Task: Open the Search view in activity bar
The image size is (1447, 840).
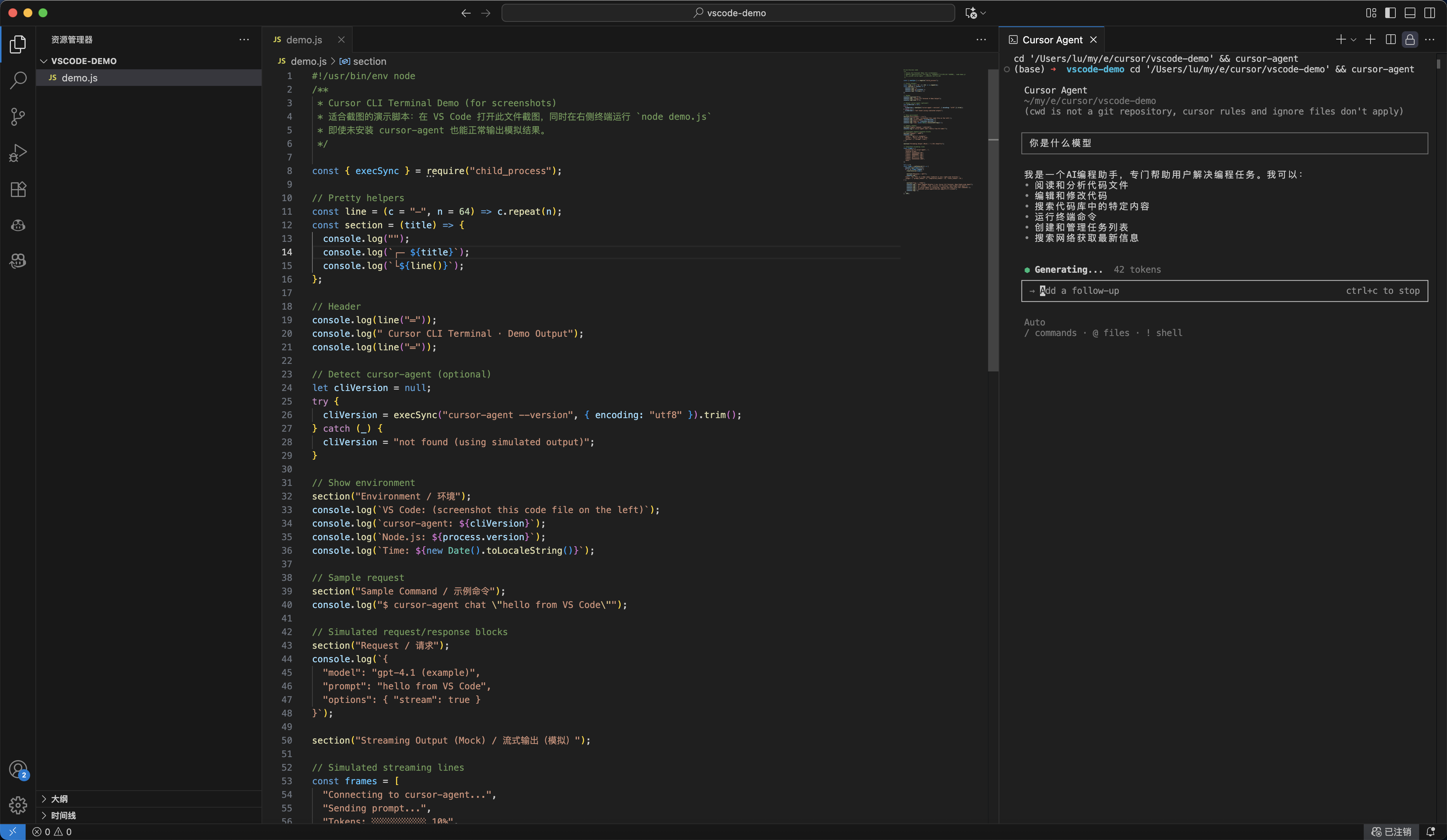Action: click(x=18, y=80)
